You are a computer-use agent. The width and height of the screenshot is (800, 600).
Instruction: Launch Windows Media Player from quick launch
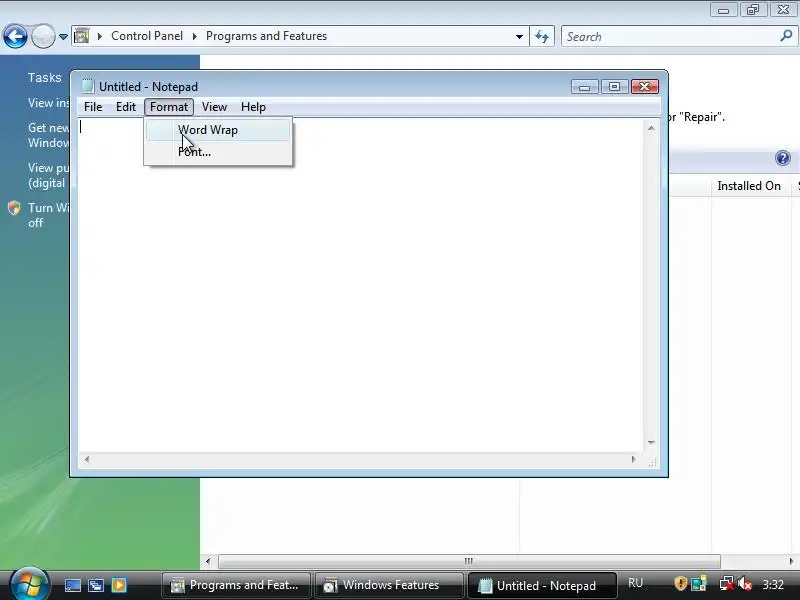tap(119, 585)
